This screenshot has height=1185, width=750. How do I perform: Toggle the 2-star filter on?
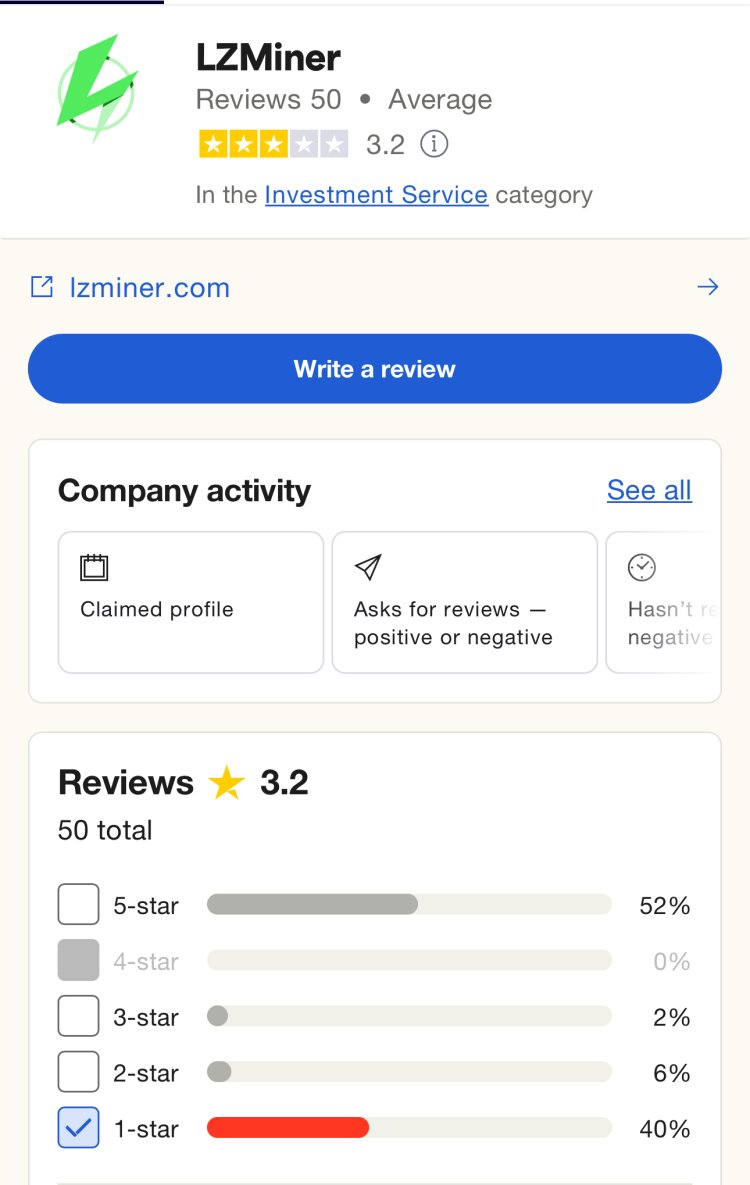point(78,1072)
